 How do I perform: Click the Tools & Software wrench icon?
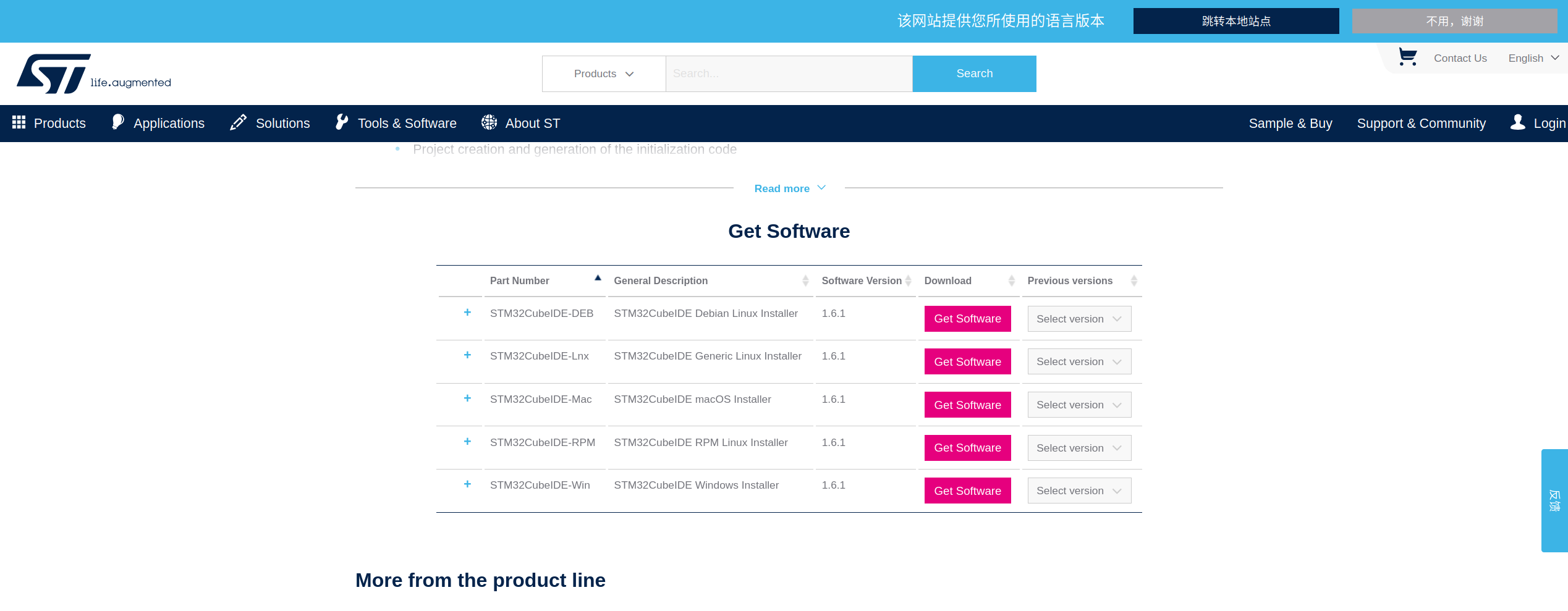point(342,122)
